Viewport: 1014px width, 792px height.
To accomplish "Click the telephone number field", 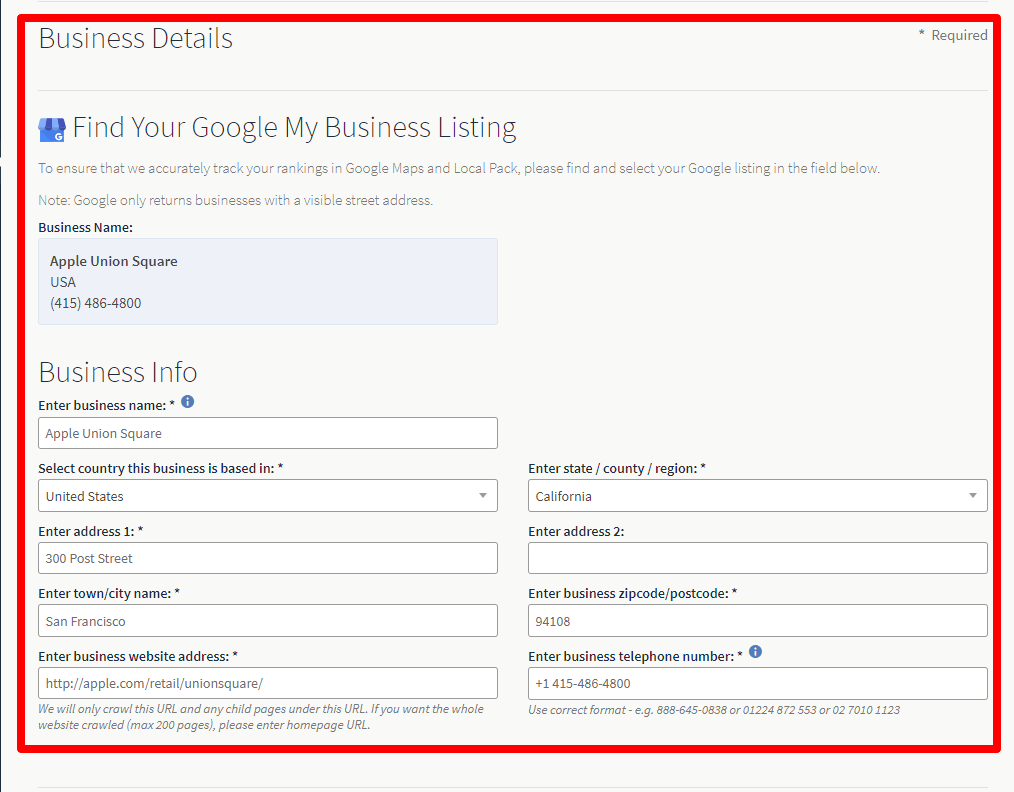I will (x=757, y=683).
